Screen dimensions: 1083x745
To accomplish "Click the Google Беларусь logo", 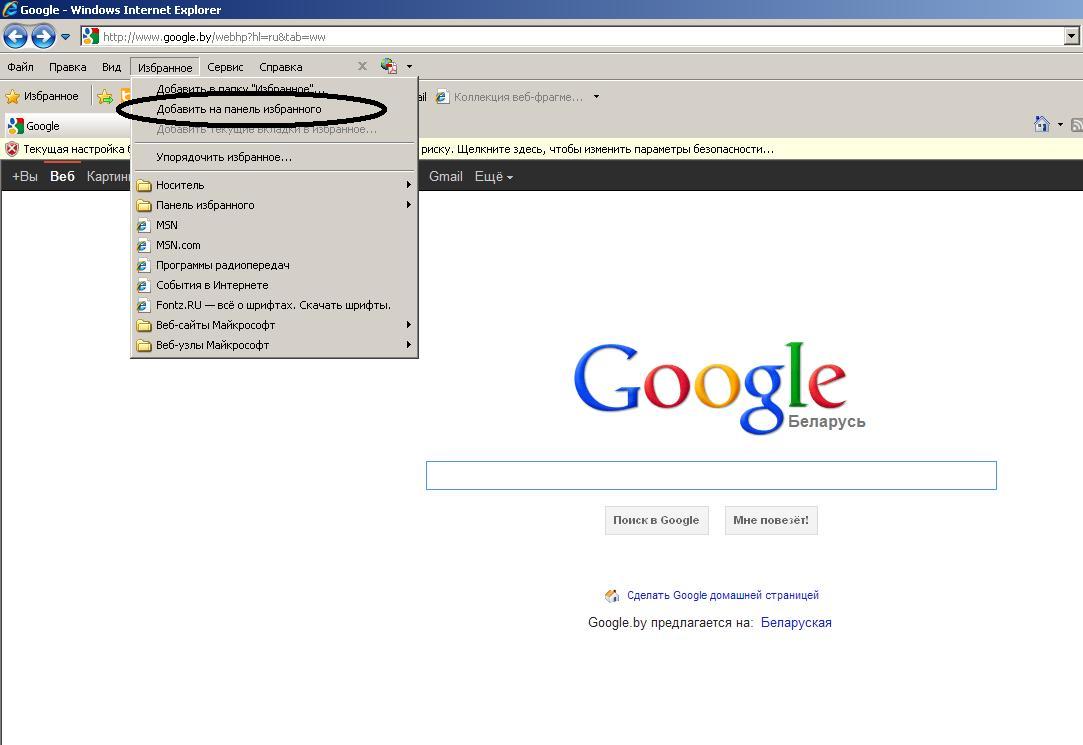I will (718, 388).
